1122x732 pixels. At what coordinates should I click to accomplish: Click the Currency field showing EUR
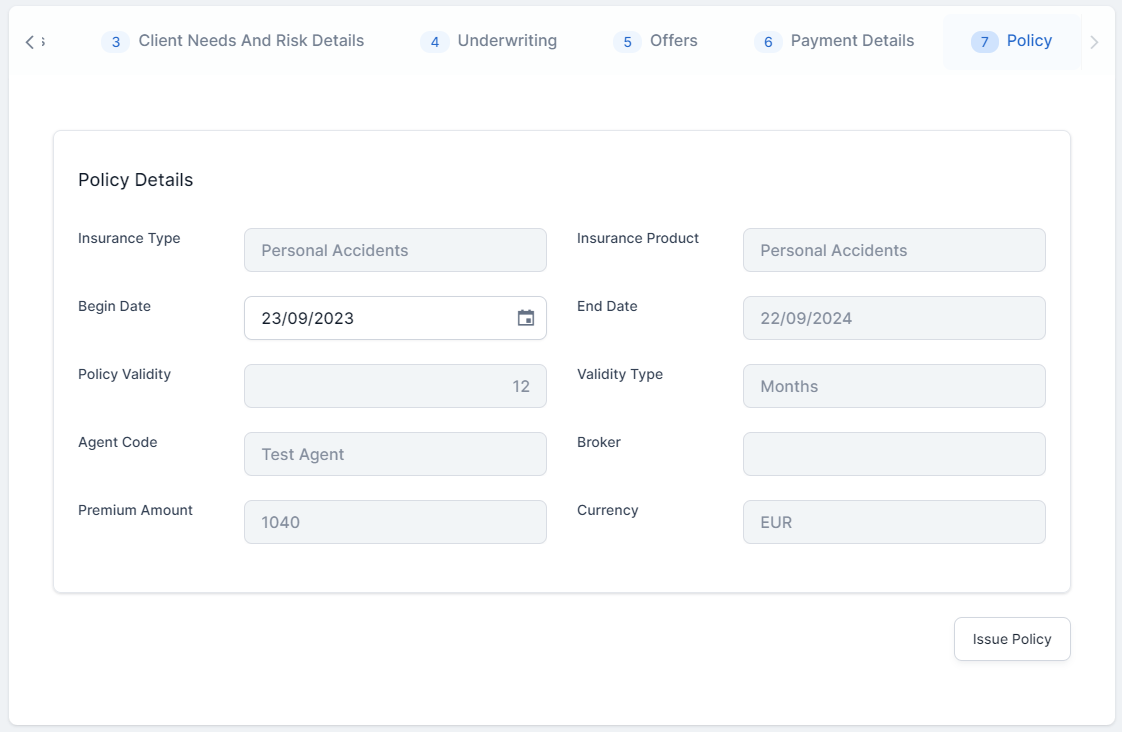point(894,522)
